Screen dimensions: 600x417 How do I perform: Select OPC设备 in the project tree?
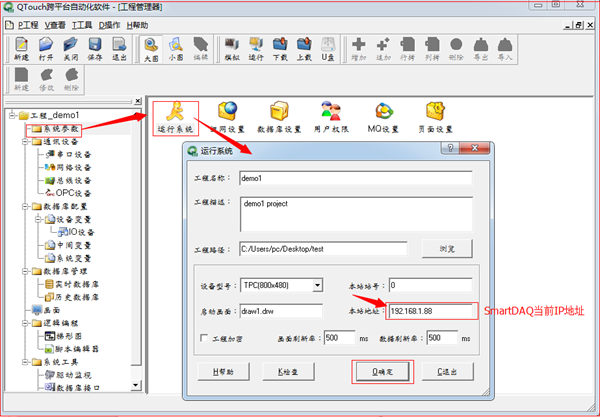tap(73, 193)
